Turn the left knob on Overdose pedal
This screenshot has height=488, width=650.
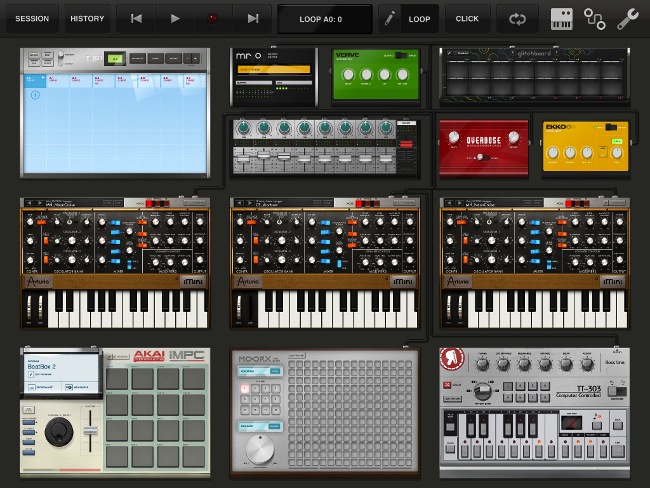click(454, 136)
